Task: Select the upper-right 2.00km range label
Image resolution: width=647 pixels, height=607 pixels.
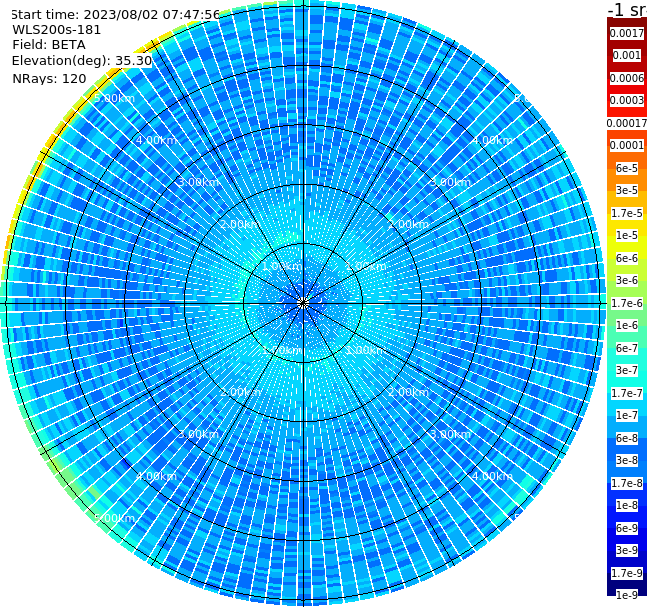Action: point(409,224)
